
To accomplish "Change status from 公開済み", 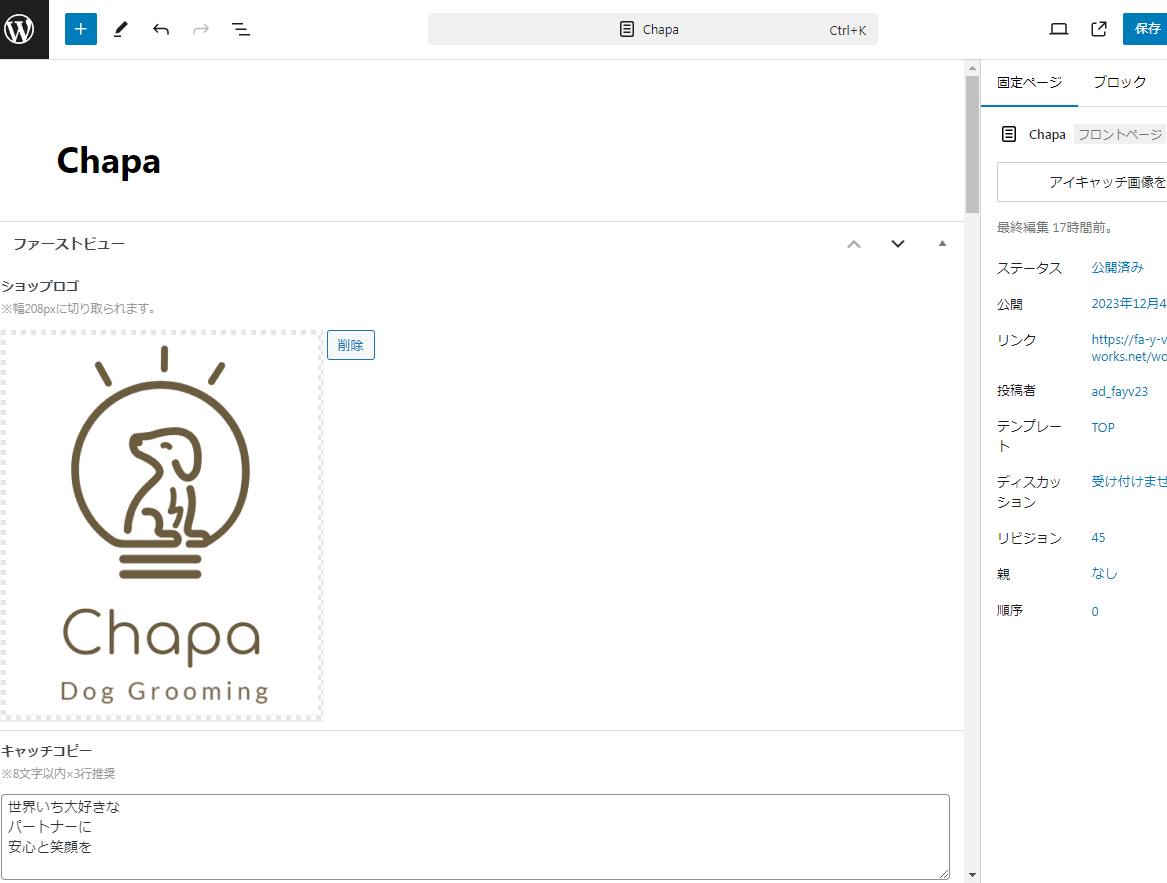I will pyautogui.click(x=1117, y=267).
